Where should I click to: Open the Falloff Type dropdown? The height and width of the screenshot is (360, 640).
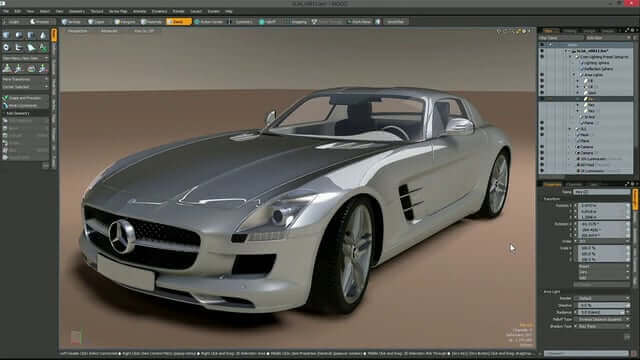(602, 320)
